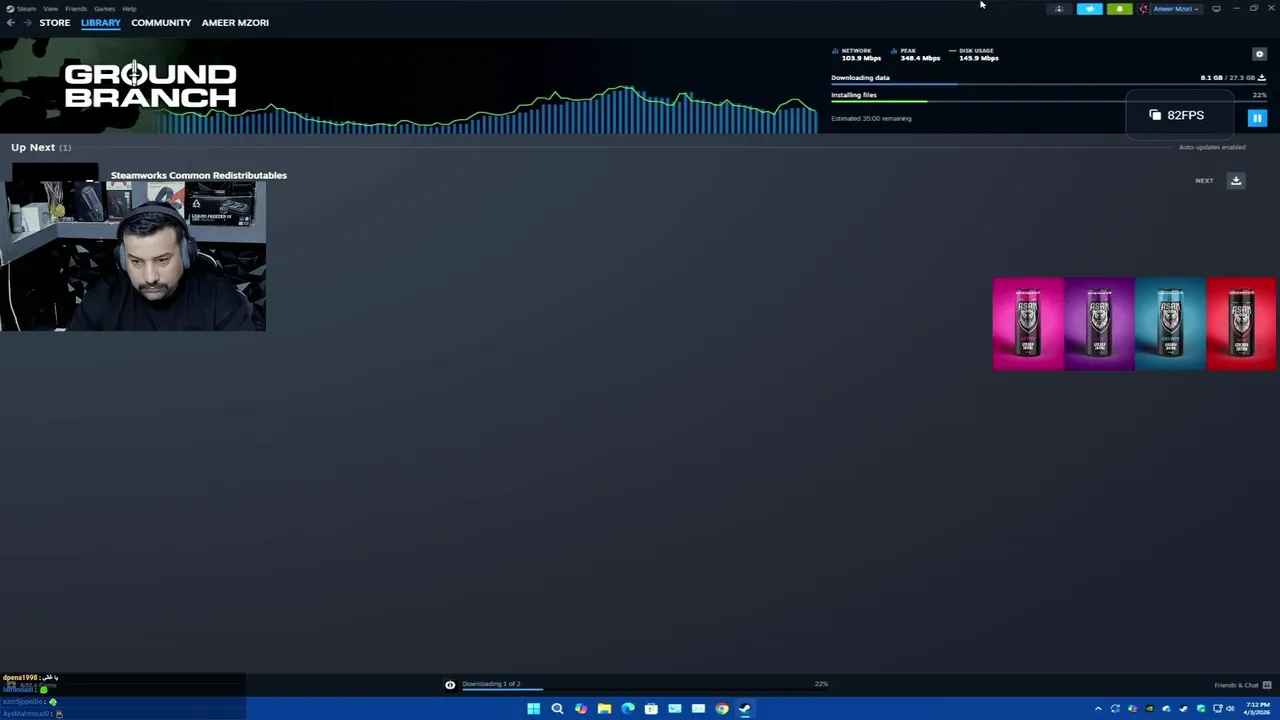The width and height of the screenshot is (1280, 720).
Task: Click the Auto-updates enabled label
Action: [x=1212, y=147]
